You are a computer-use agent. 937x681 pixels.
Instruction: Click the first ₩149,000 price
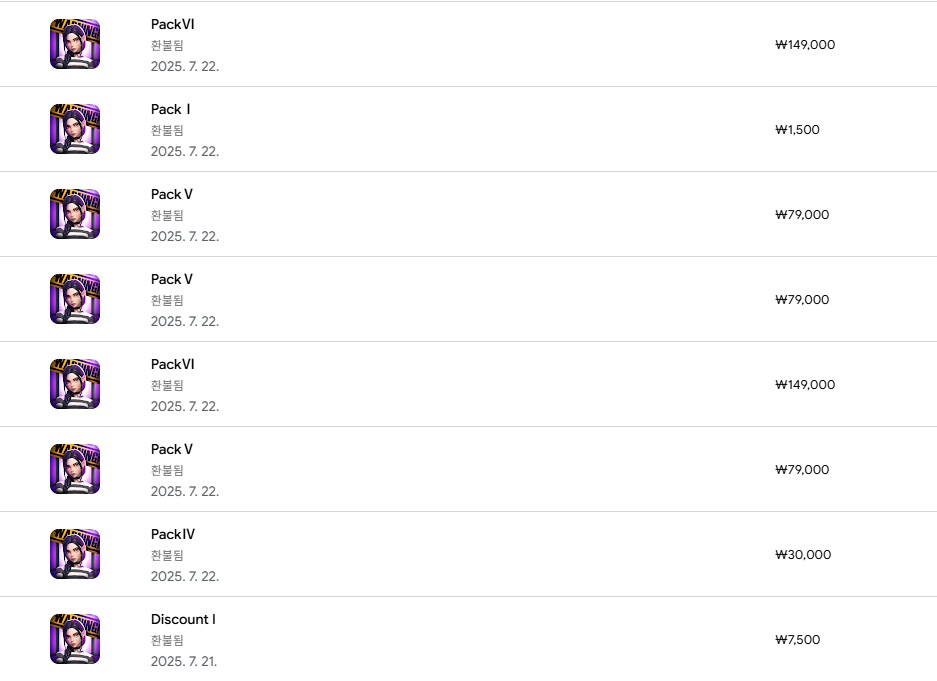(x=805, y=45)
